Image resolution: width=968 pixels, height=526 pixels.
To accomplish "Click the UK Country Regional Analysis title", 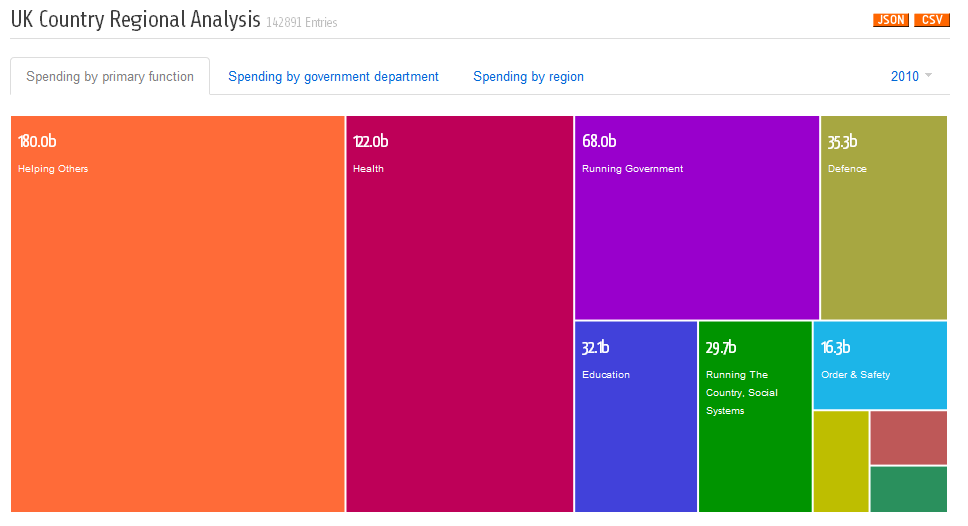I will [x=135, y=20].
